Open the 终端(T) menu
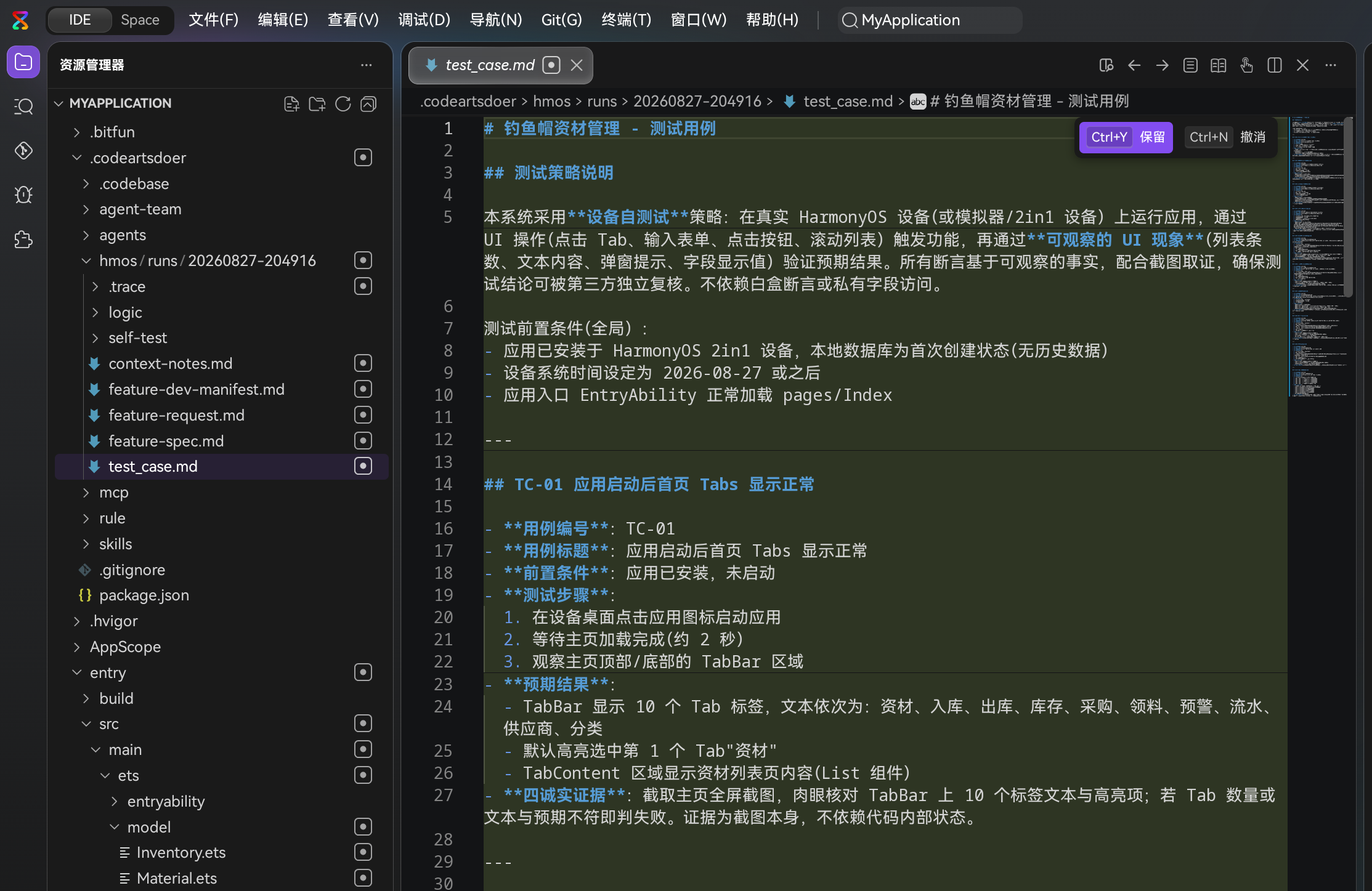This screenshot has width=1372, height=891. (x=626, y=20)
